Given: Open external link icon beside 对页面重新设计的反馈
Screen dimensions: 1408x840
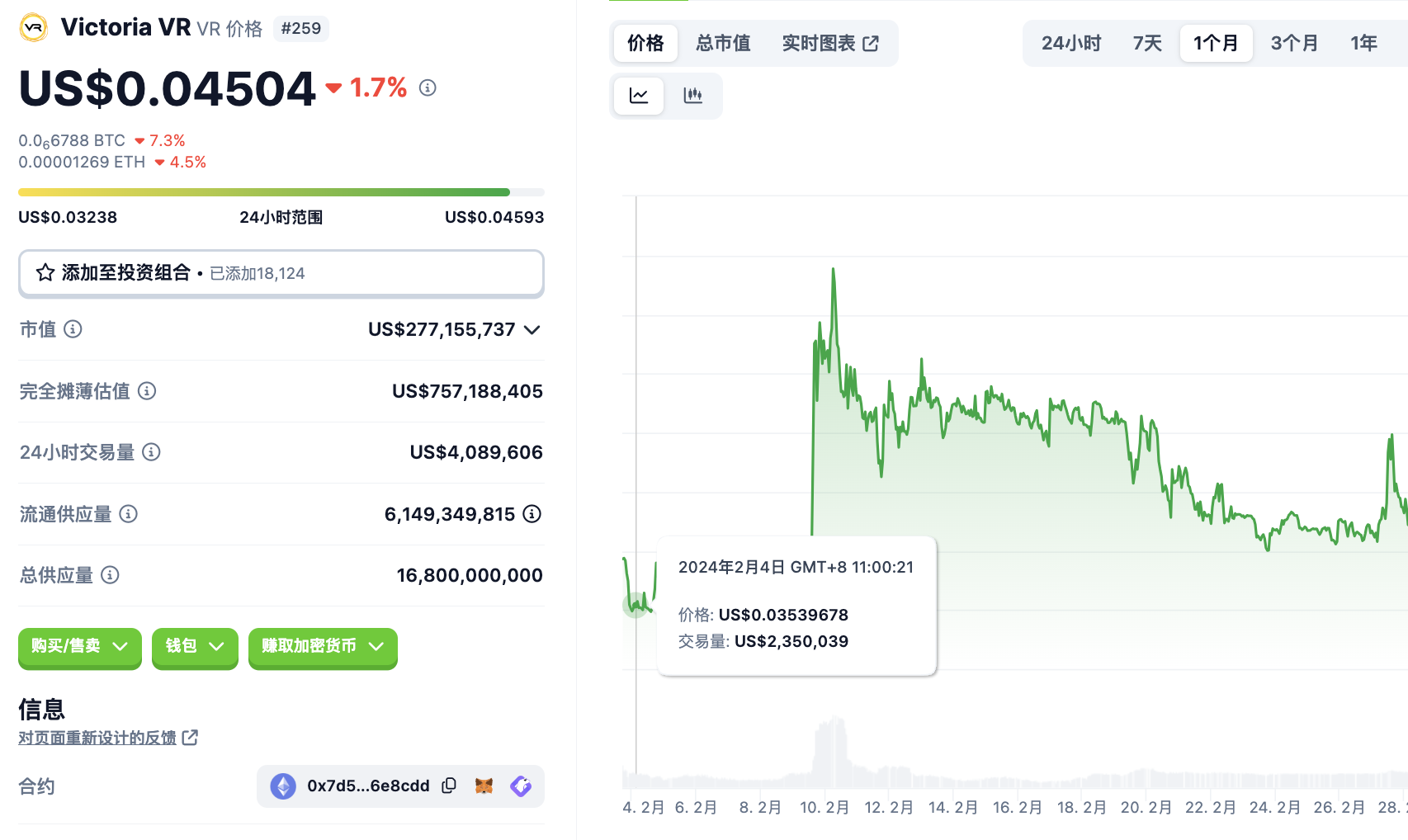Looking at the screenshot, I should click(x=190, y=737).
